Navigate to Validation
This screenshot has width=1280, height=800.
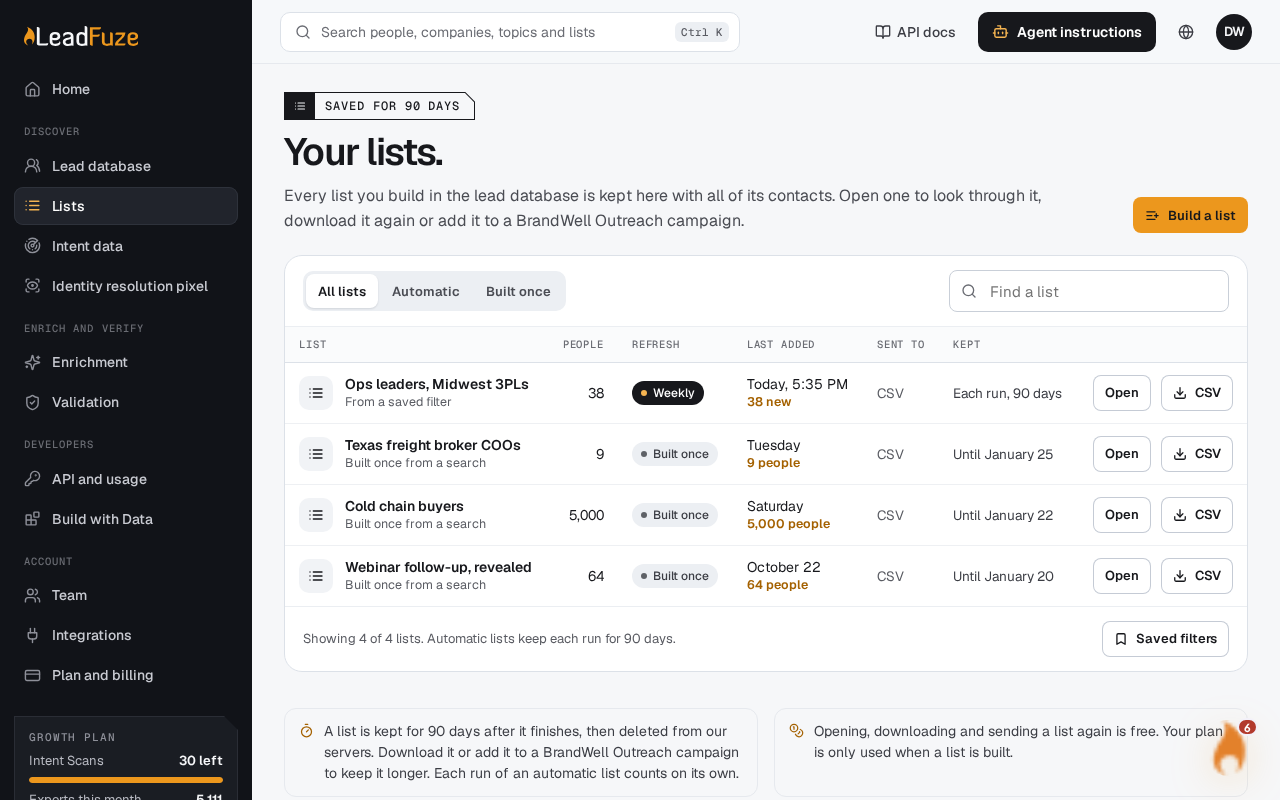point(126,402)
